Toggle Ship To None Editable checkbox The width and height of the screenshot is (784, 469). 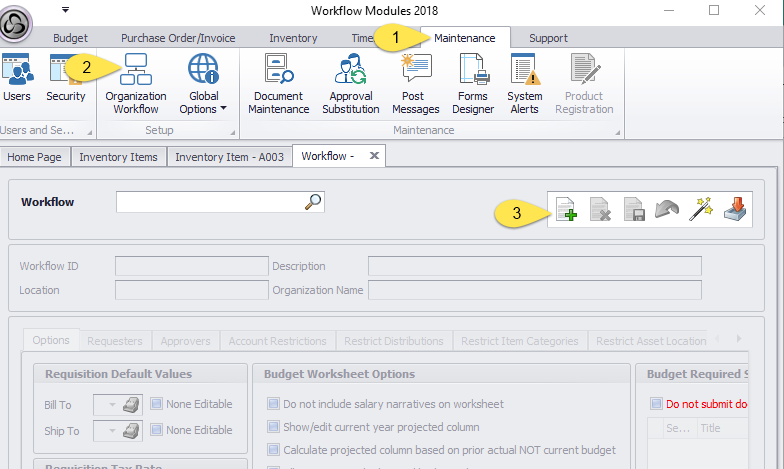157,430
